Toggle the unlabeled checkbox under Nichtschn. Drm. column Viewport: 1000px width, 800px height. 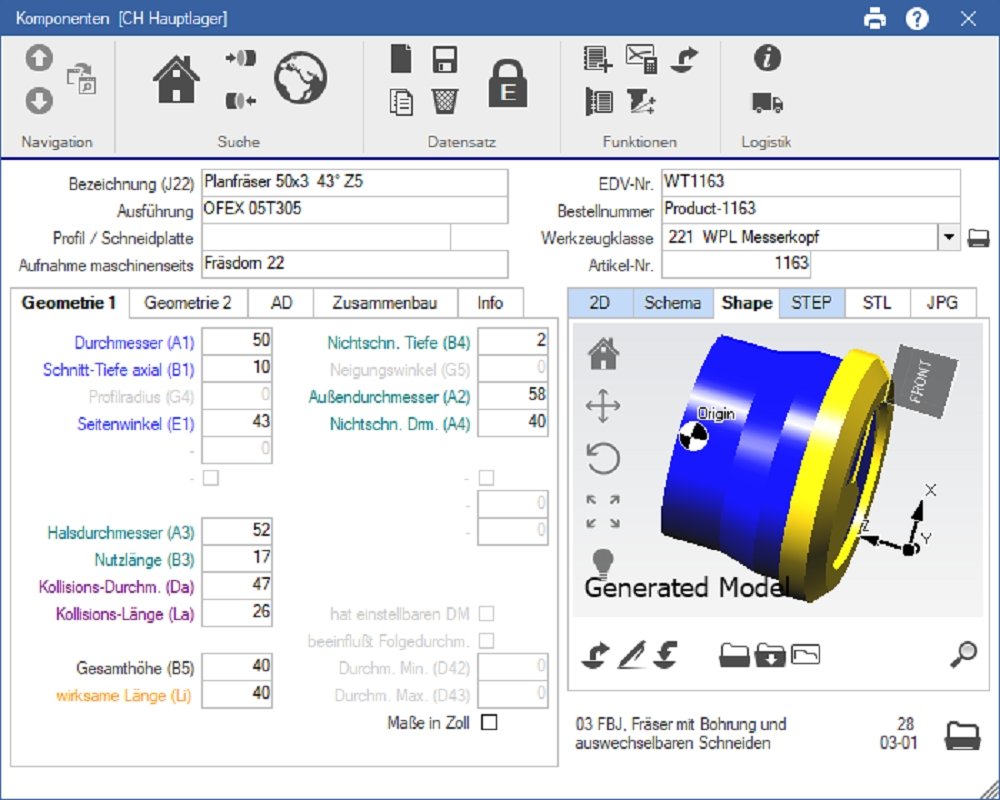tap(487, 478)
